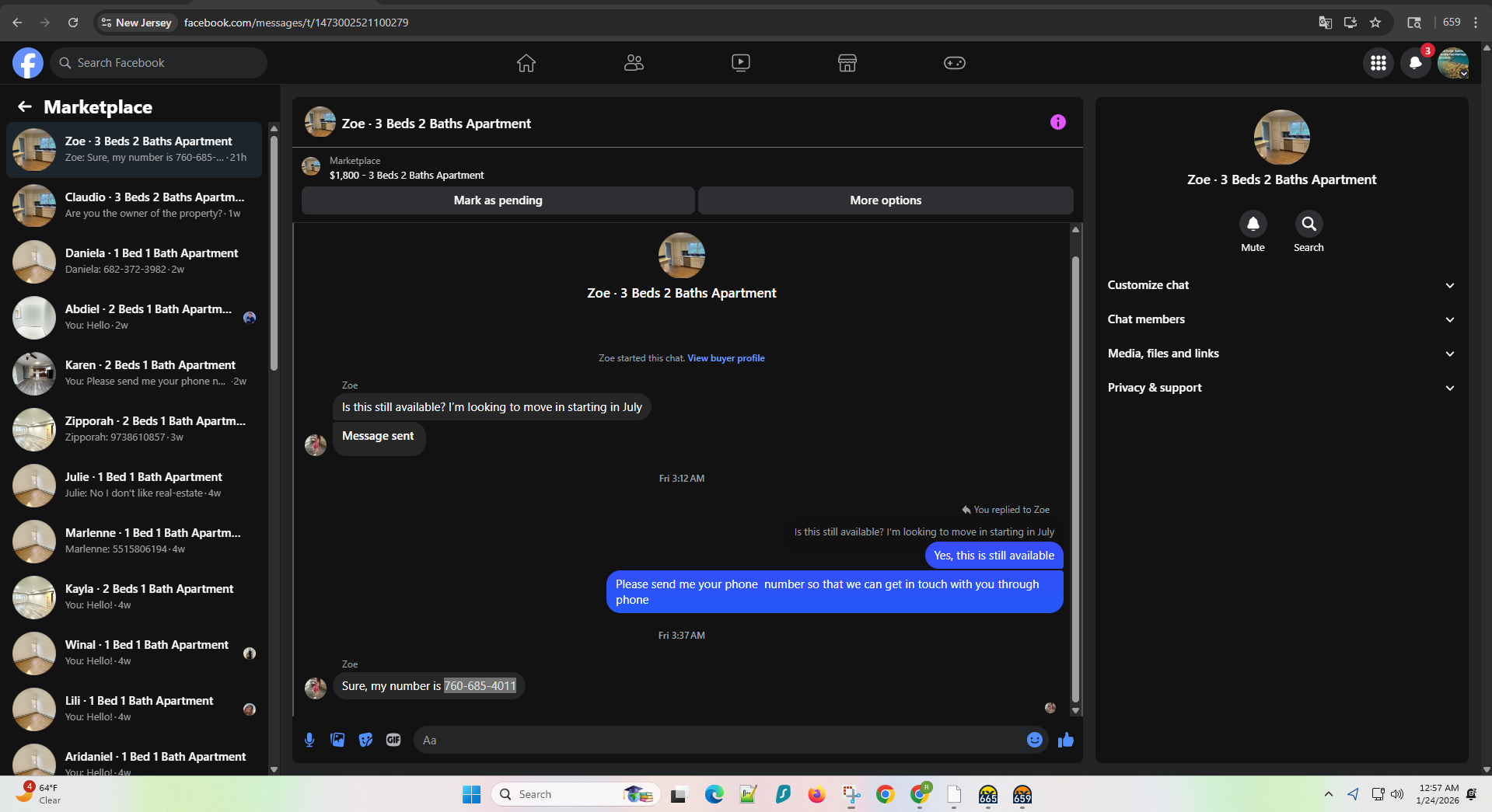Image resolution: width=1492 pixels, height=812 pixels.
Task: Open the weather widget 64°F Clear
Action: pos(39,794)
